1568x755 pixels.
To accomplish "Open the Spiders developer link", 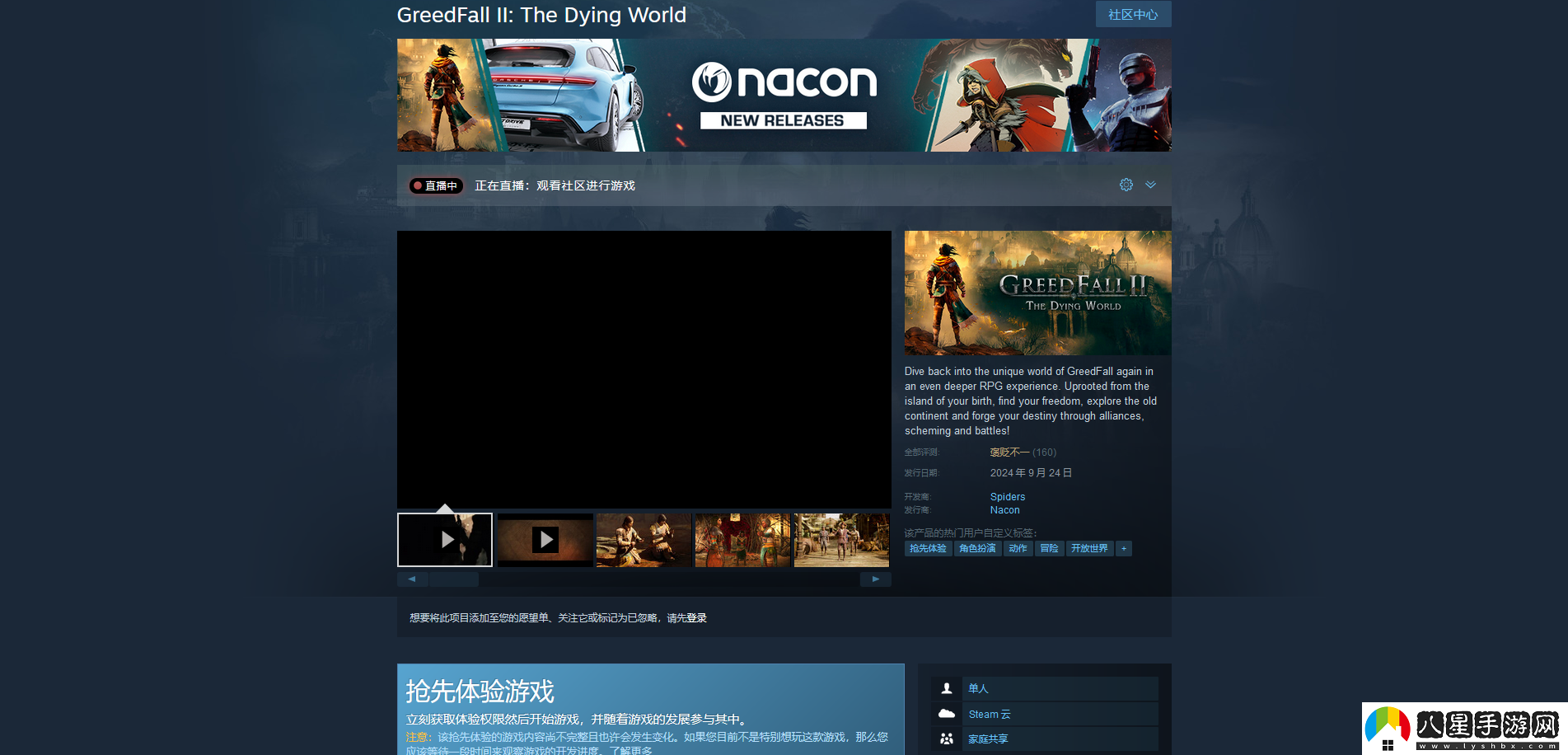I will [x=1008, y=497].
